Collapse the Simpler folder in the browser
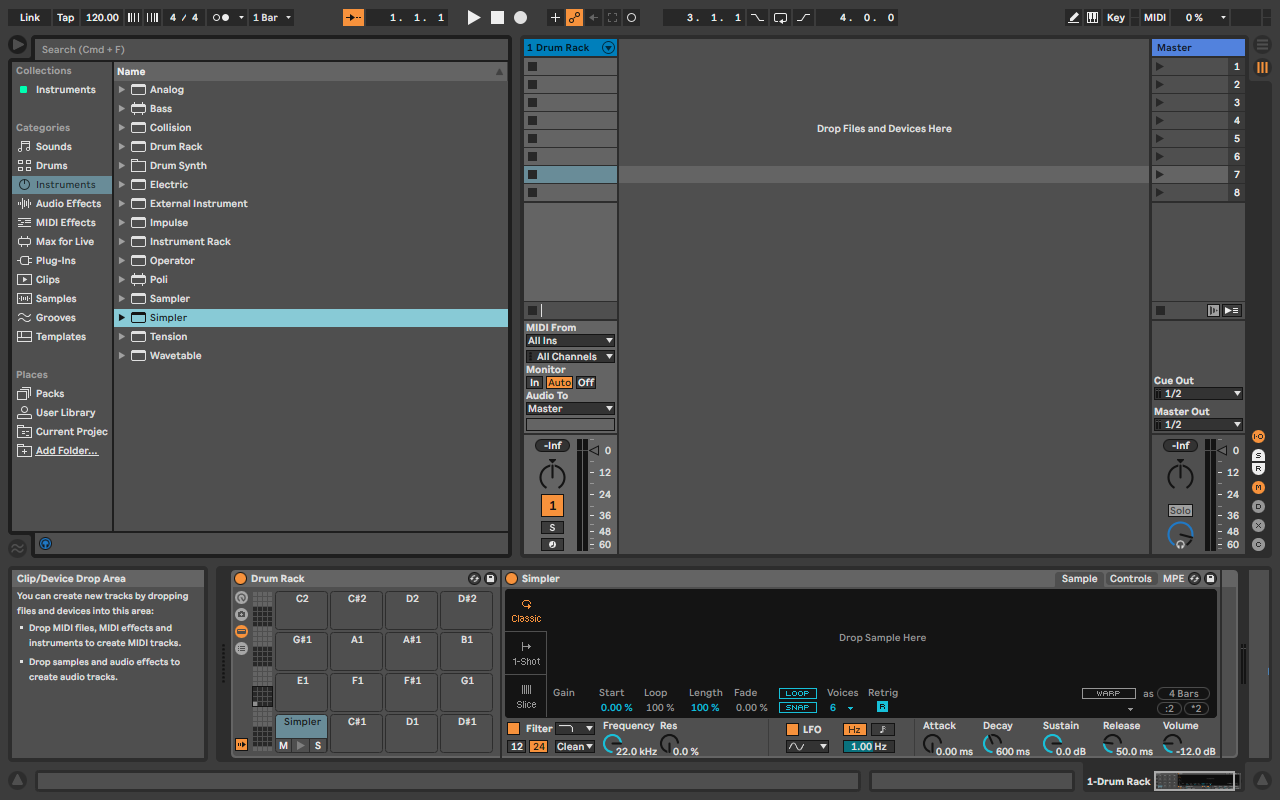The width and height of the screenshot is (1280, 800). click(x=122, y=317)
